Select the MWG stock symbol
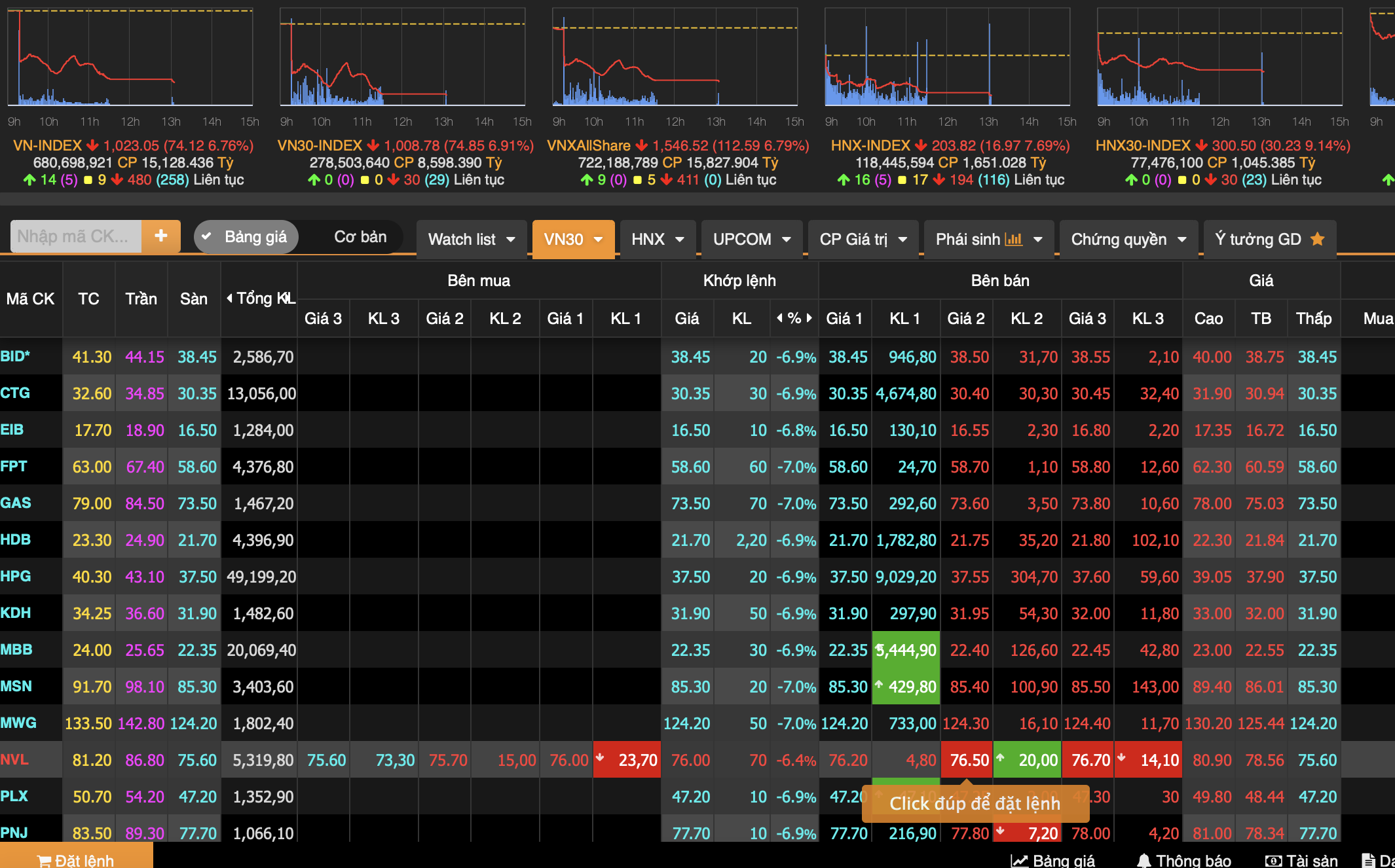1395x868 pixels. point(18,723)
